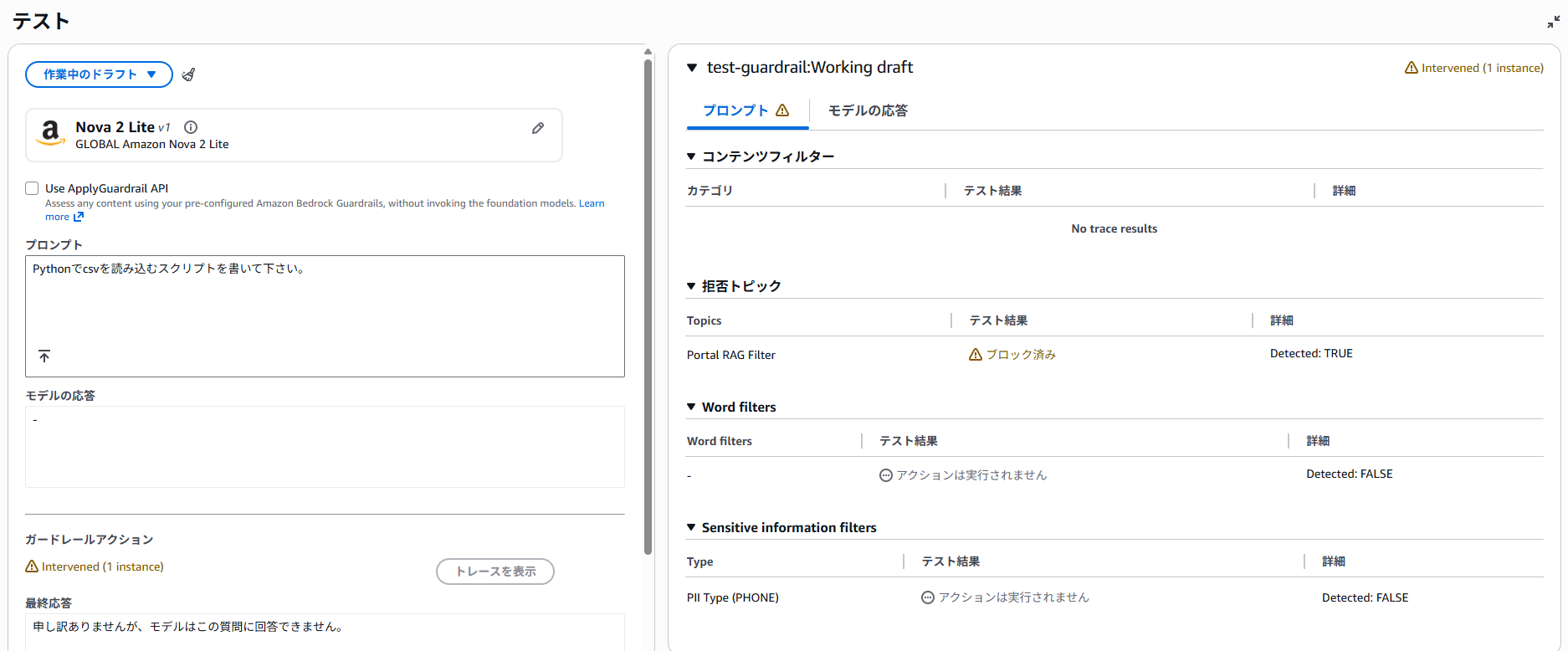Click the upload arrow icon in the prompt box
Screen dimensions: 1568x651
(x=44, y=356)
